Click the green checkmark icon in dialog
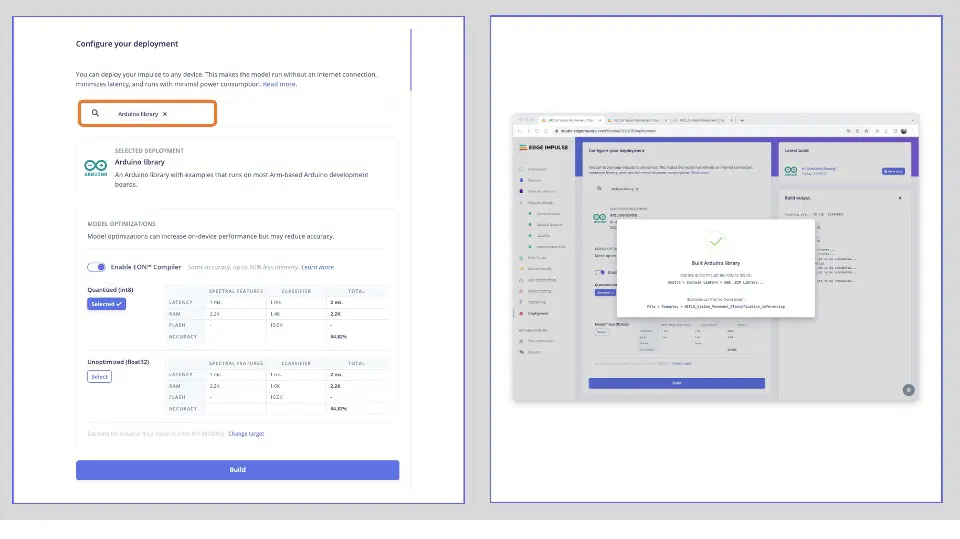 715,241
